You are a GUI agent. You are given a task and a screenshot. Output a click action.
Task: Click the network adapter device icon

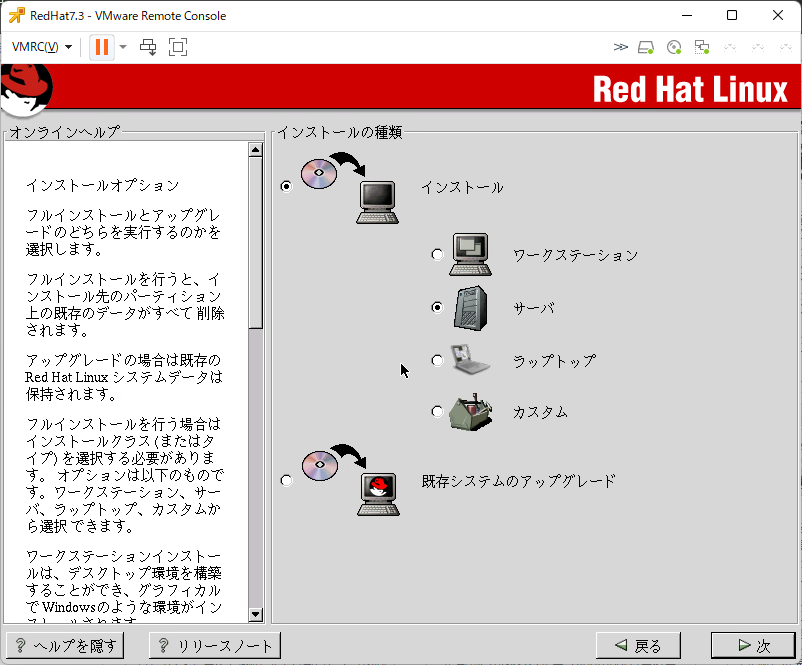[702, 48]
